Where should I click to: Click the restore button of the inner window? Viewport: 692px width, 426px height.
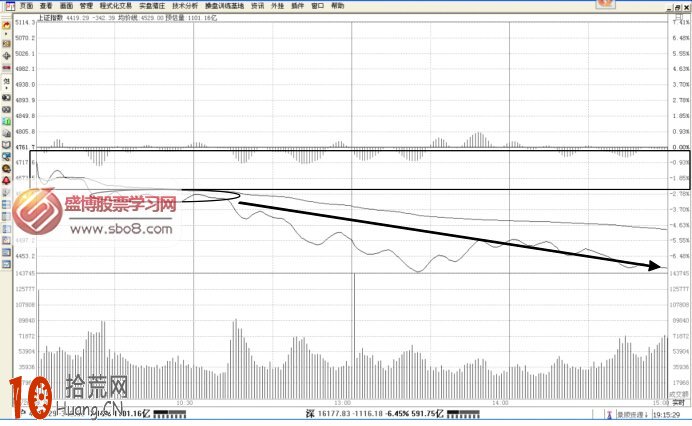pyautogui.click(x=677, y=7)
